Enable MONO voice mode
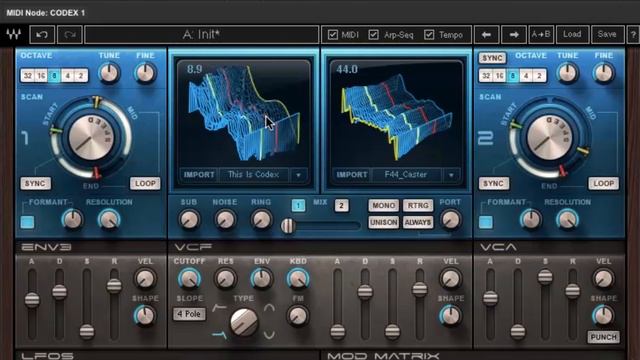This screenshot has width=640, height=360. tap(383, 205)
